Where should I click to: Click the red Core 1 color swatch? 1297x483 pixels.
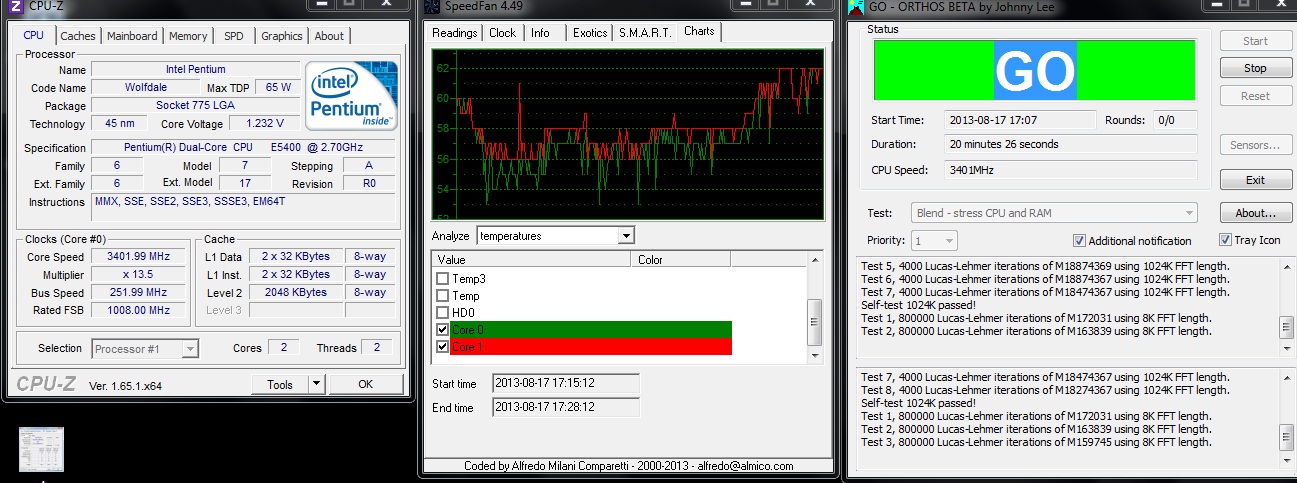[x=592, y=347]
